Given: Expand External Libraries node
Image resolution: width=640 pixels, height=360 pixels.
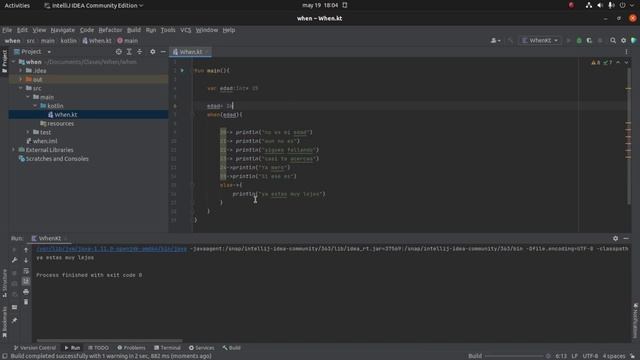Looking at the screenshot, I should pyautogui.click(x=13, y=150).
